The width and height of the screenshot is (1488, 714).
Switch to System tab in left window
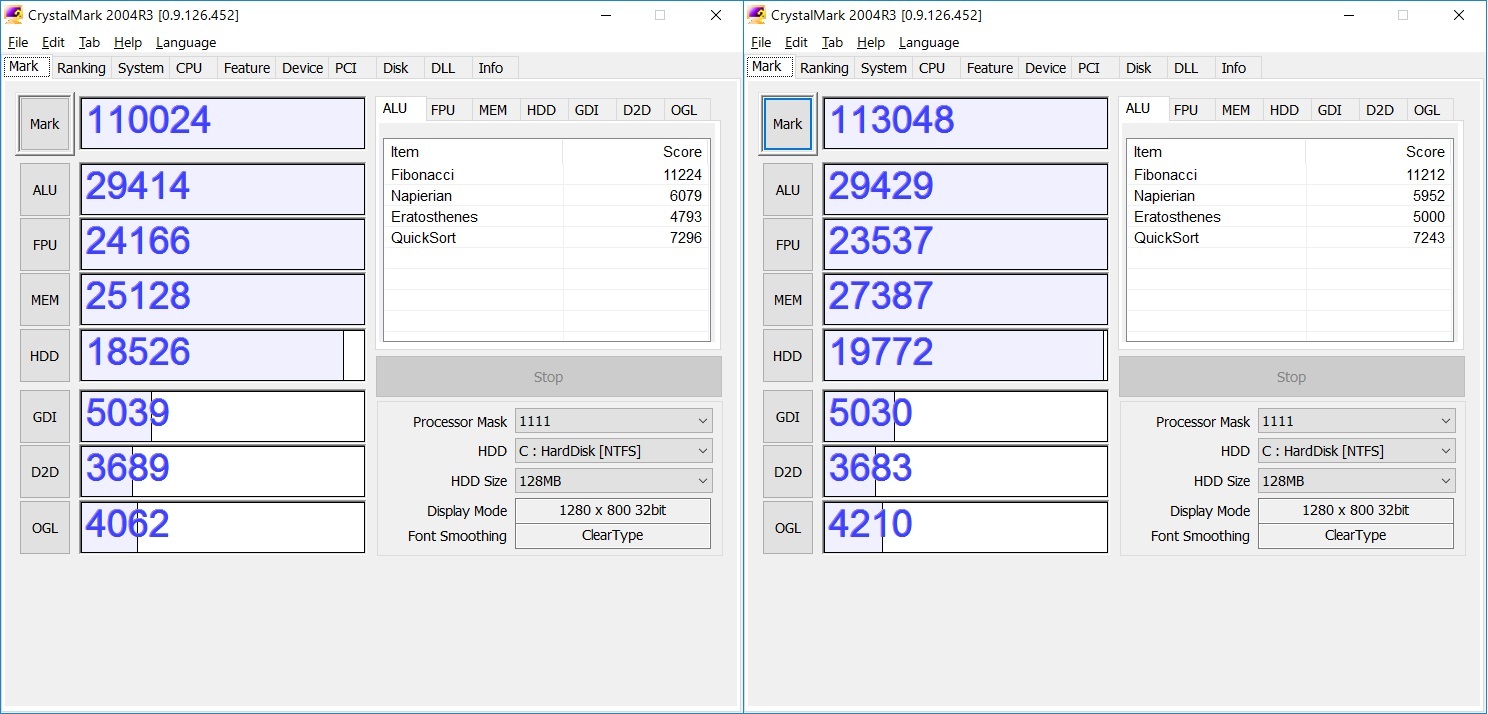(141, 68)
